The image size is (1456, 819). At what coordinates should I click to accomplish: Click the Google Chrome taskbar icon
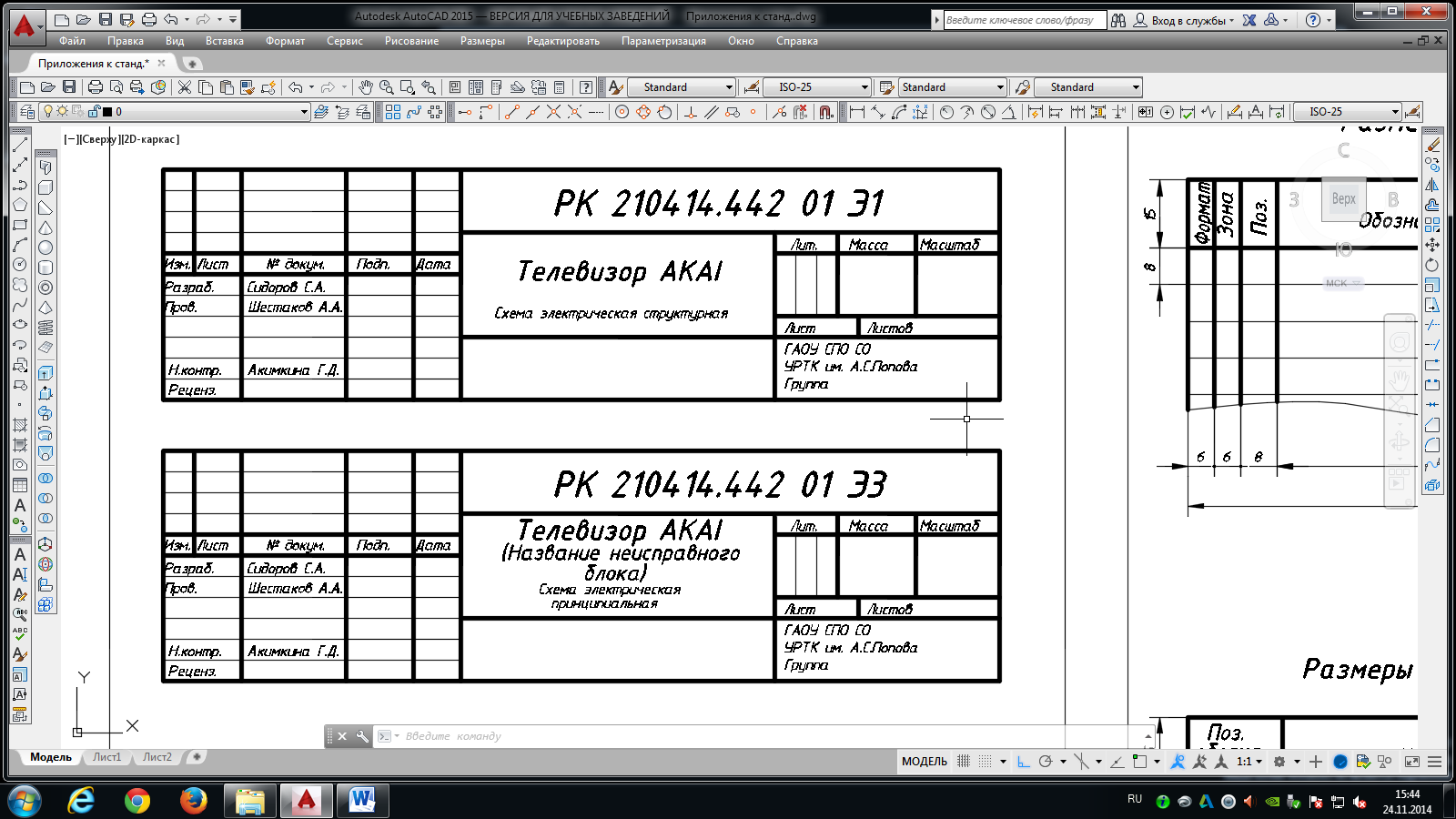137,801
